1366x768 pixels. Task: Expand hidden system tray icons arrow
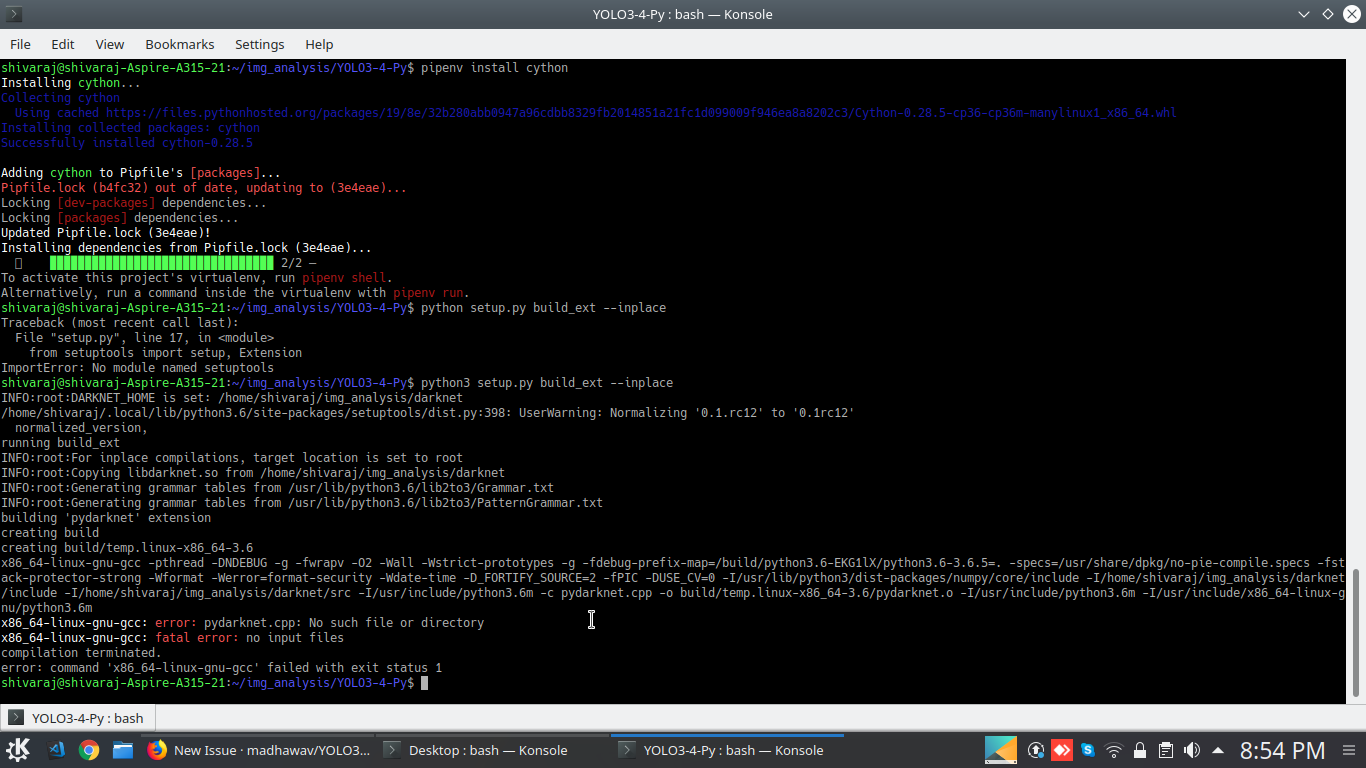[x=1218, y=750]
